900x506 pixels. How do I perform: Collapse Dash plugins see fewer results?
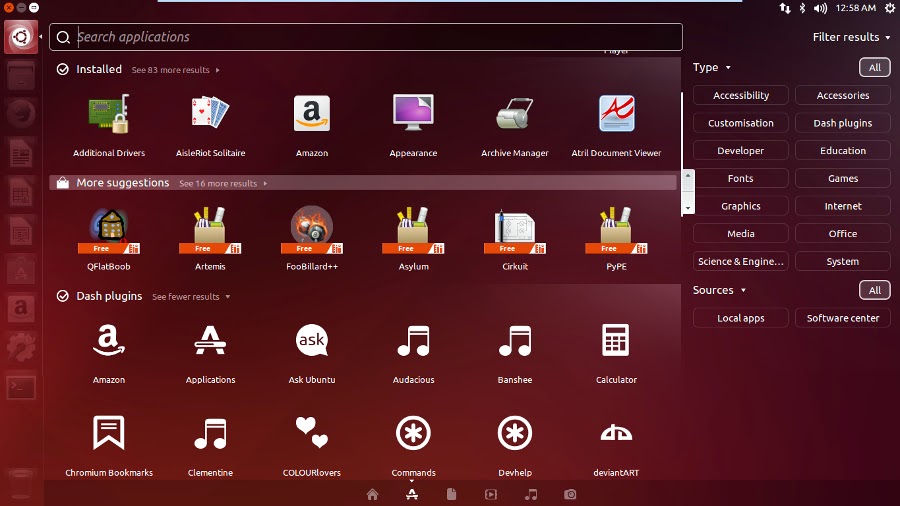(191, 297)
